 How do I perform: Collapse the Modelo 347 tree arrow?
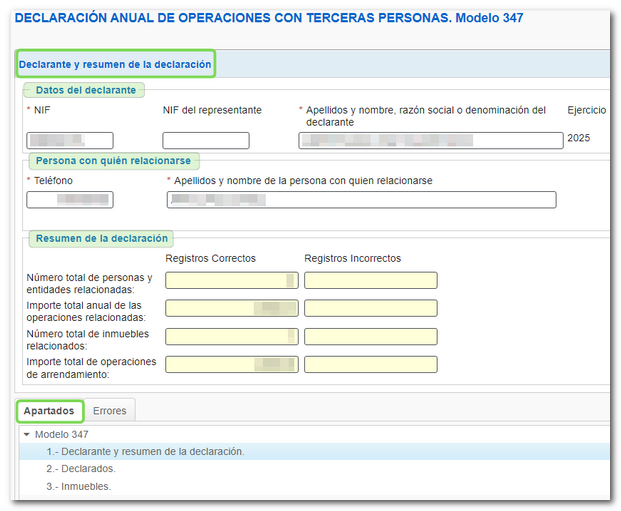point(27,435)
